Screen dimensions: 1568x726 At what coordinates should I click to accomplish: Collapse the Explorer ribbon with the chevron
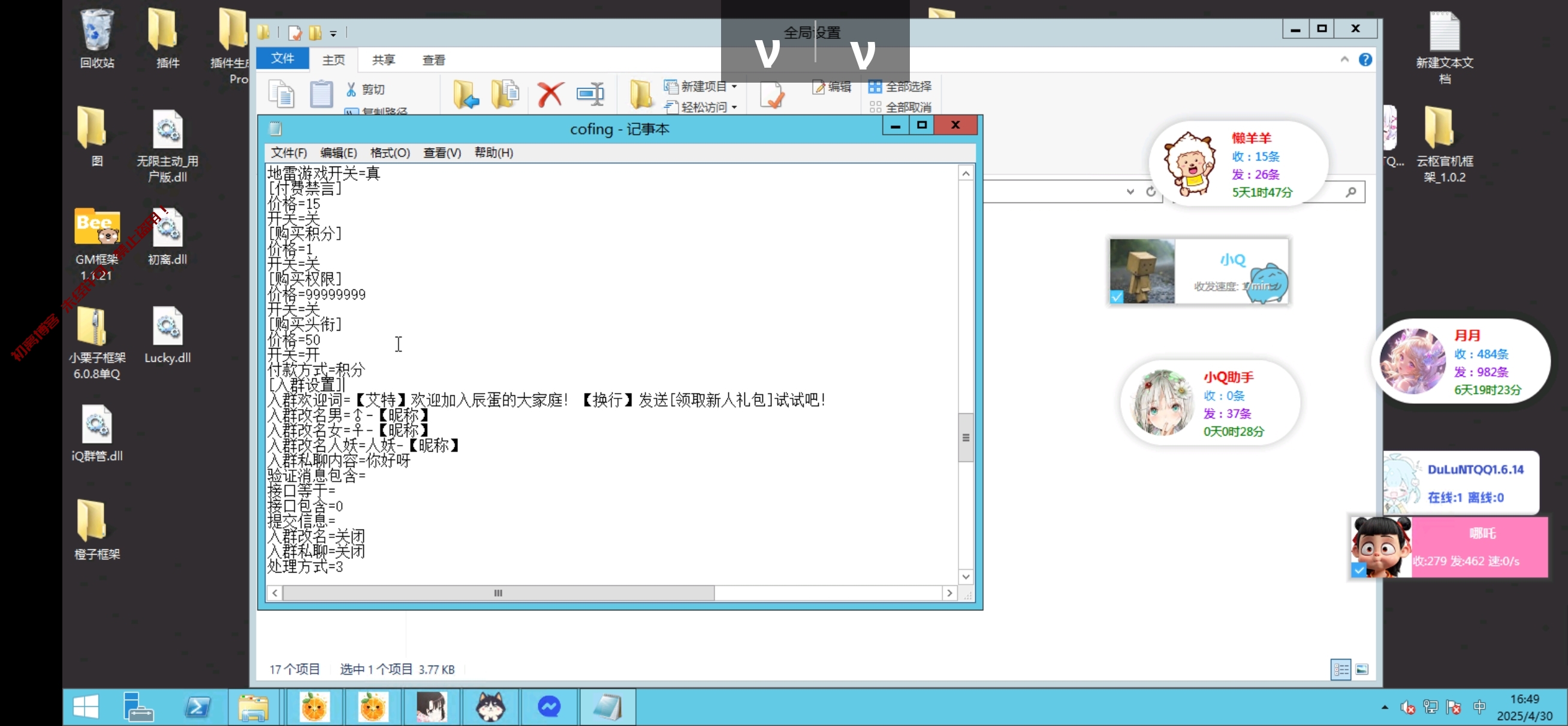pos(1344,60)
